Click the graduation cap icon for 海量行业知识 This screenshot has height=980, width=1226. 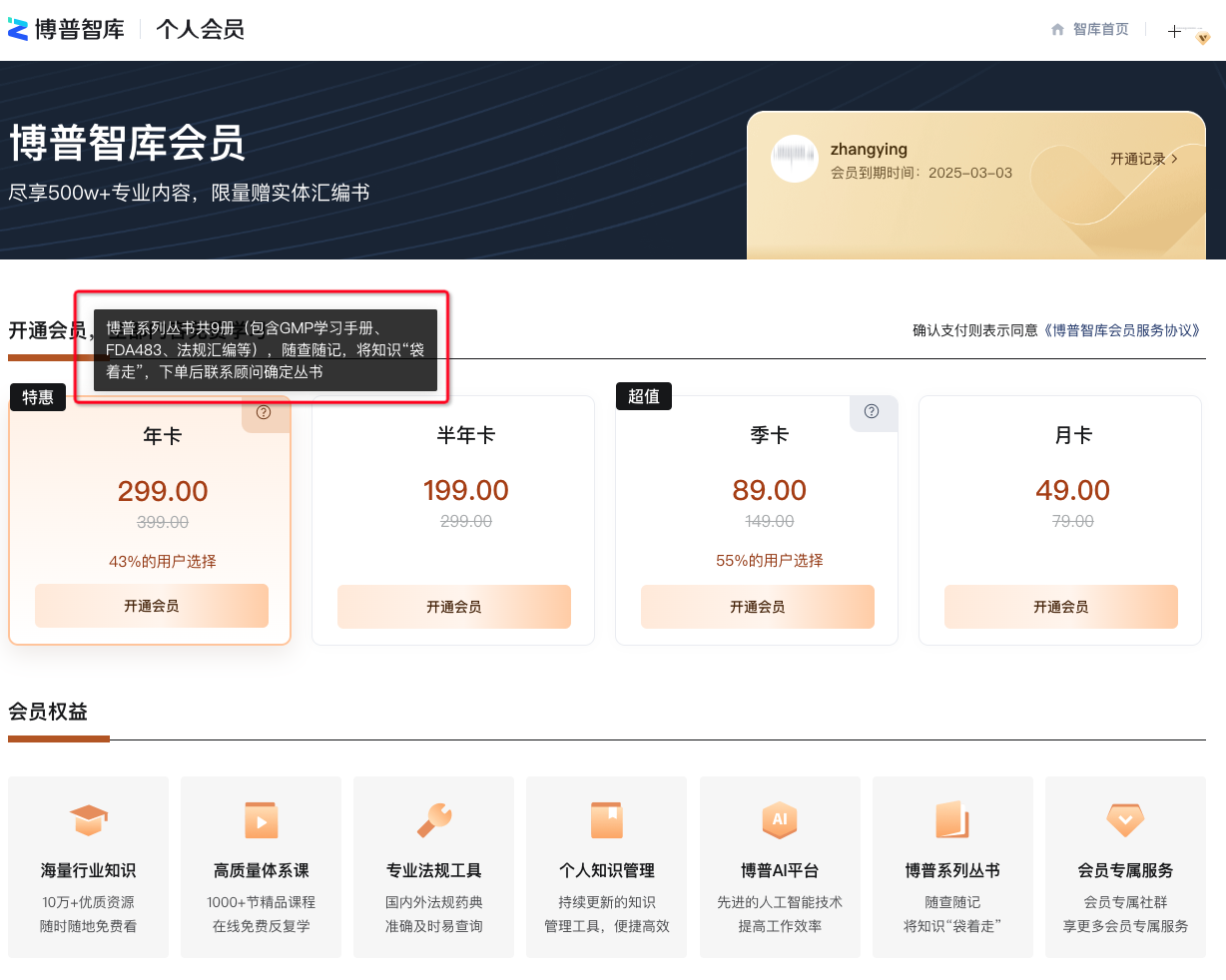[x=89, y=820]
